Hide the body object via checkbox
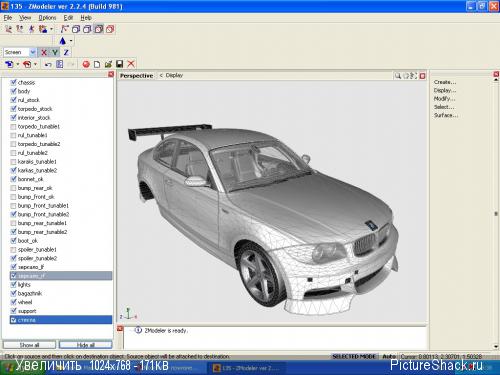 pyautogui.click(x=13, y=91)
